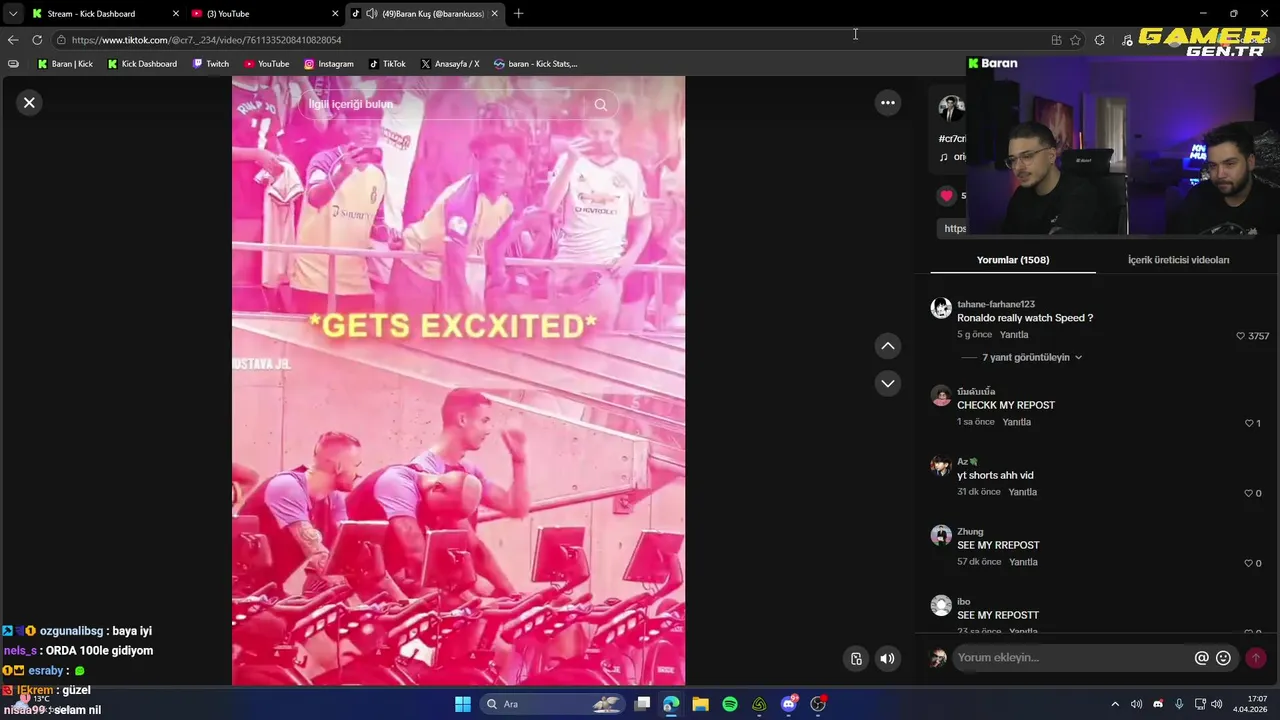
Task: Open OBS Studio from the taskbar
Action: click(818, 704)
